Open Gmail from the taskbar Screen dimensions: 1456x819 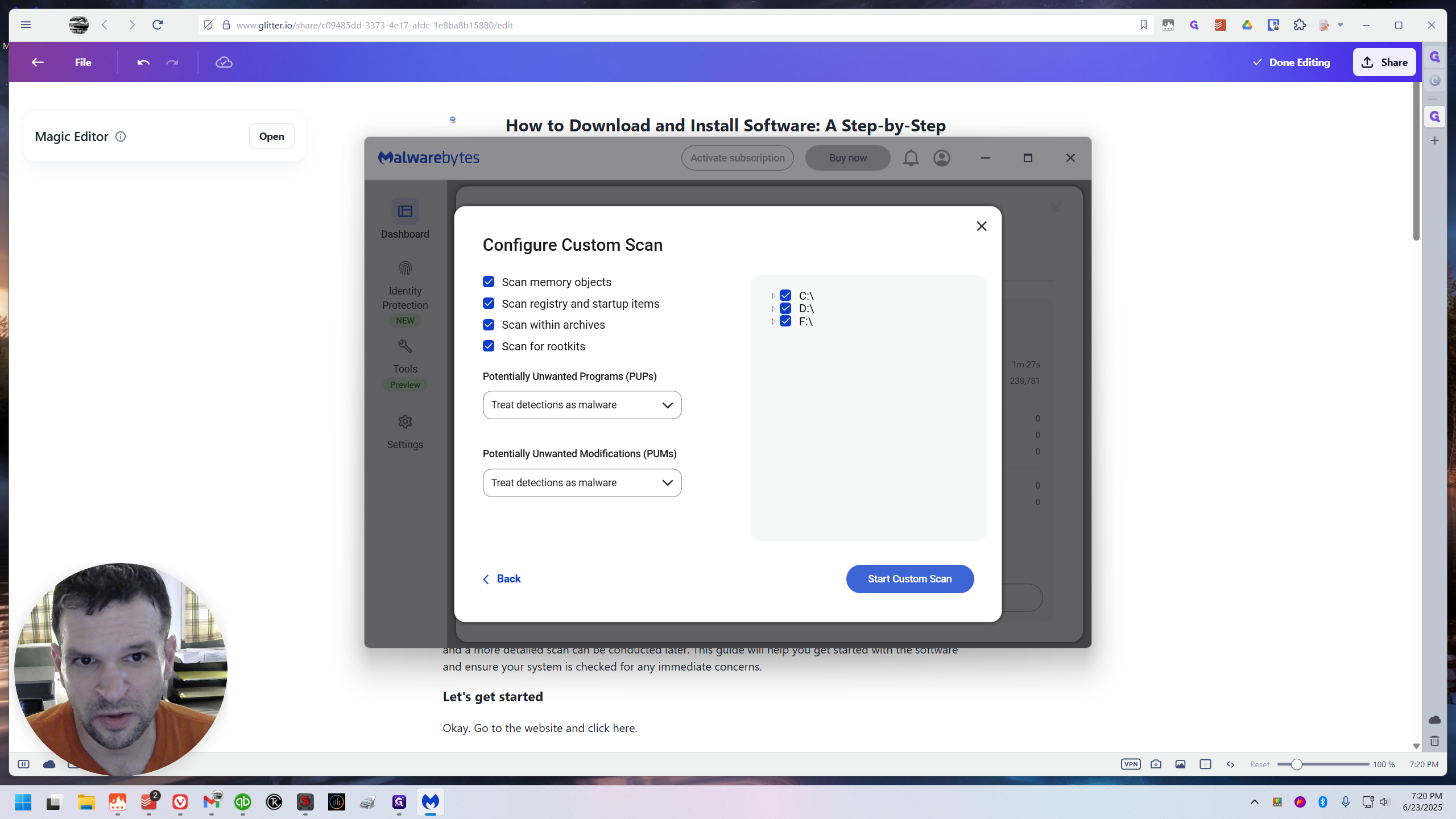pyautogui.click(x=212, y=802)
